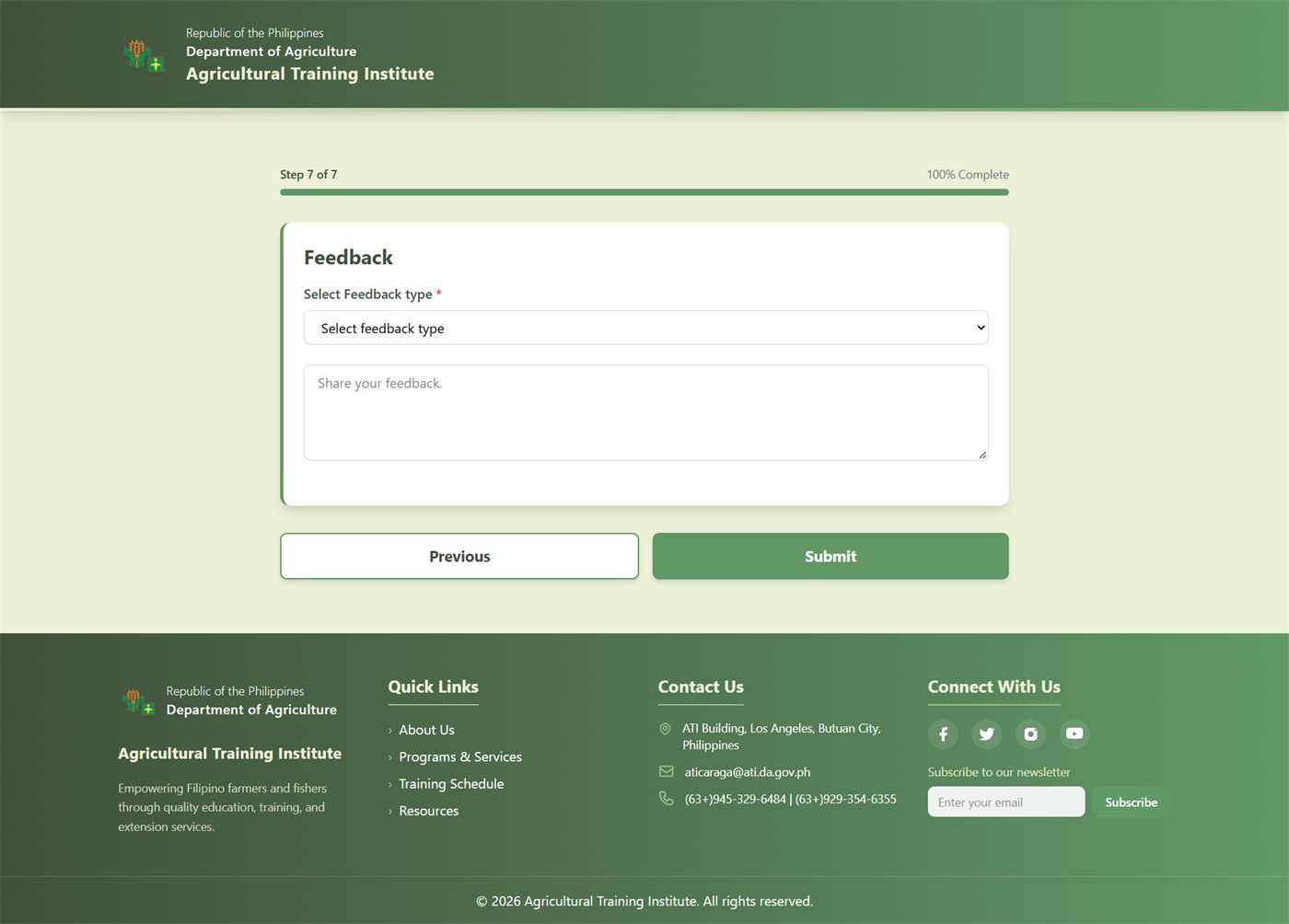1289x924 pixels.
Task: Click the green step progress bar
Action: pyautogui.click(x=644, y=192)
